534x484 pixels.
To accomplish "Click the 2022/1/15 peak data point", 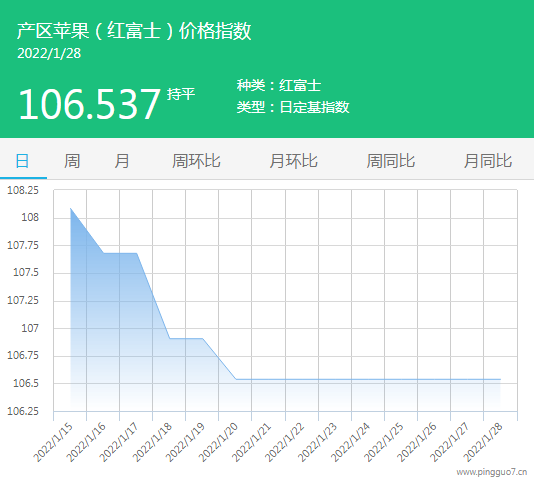I will pyautogui.click(x=70, y=208).
